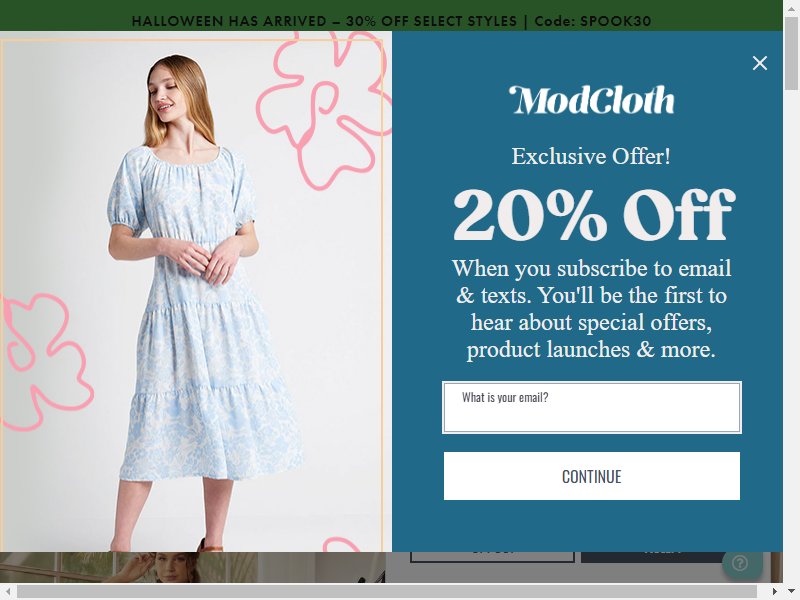Click the horizontal scrollbar thumb
The height and width of the screenshot is (600, 800).
click(387, 592)
